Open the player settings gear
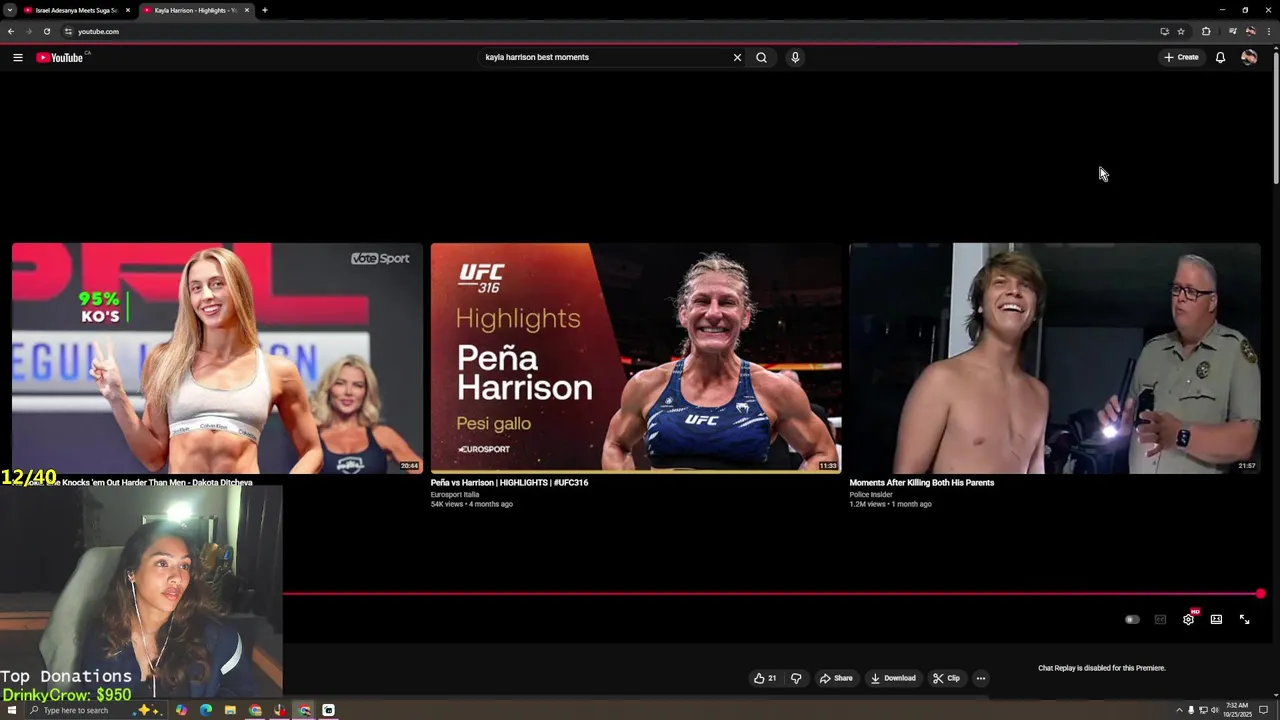1280x720 pixels. (x=1188, y=619)
